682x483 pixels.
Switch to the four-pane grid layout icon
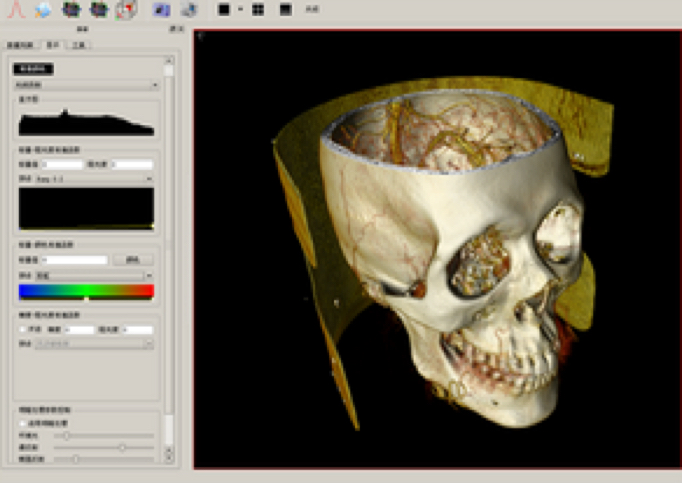pos(258,9)
